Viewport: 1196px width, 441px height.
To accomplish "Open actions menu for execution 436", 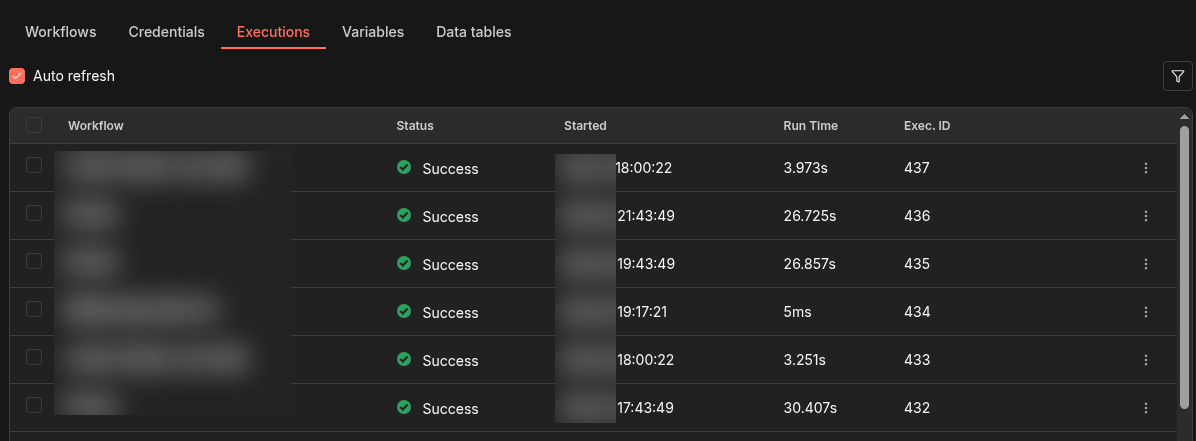I will [1146, 216].
